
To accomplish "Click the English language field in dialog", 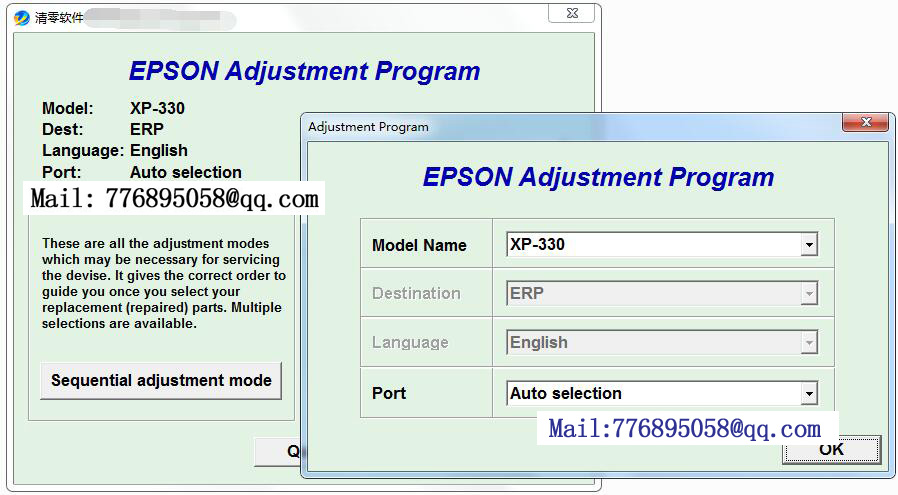I will pos(661,343).
